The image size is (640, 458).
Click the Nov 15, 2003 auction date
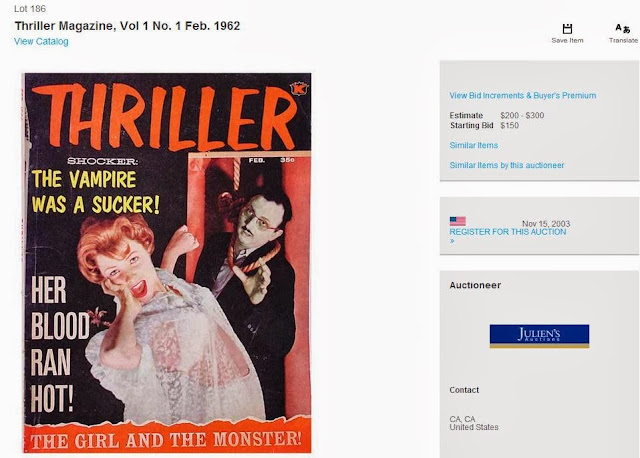click(546, 224)
